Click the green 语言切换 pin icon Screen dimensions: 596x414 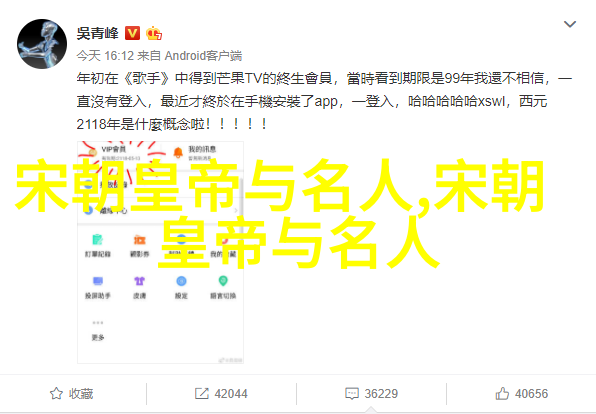pyautogui.click(x=223, y=281)
